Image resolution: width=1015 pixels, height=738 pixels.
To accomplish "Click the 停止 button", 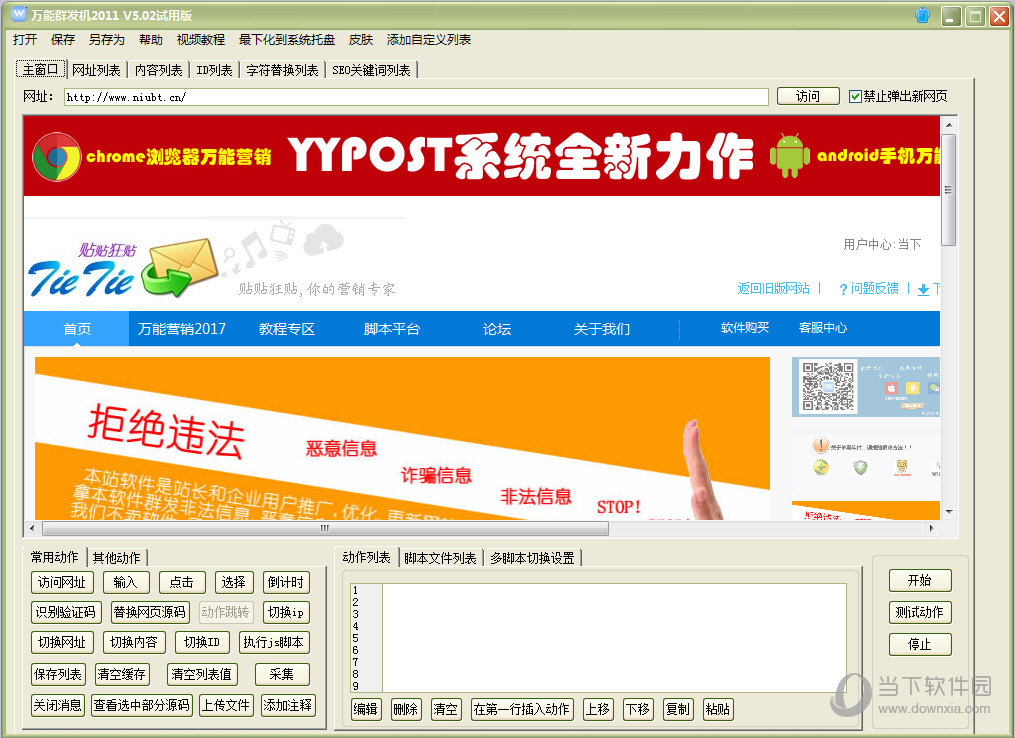I will pyautogui.click(x=920, y=644).
